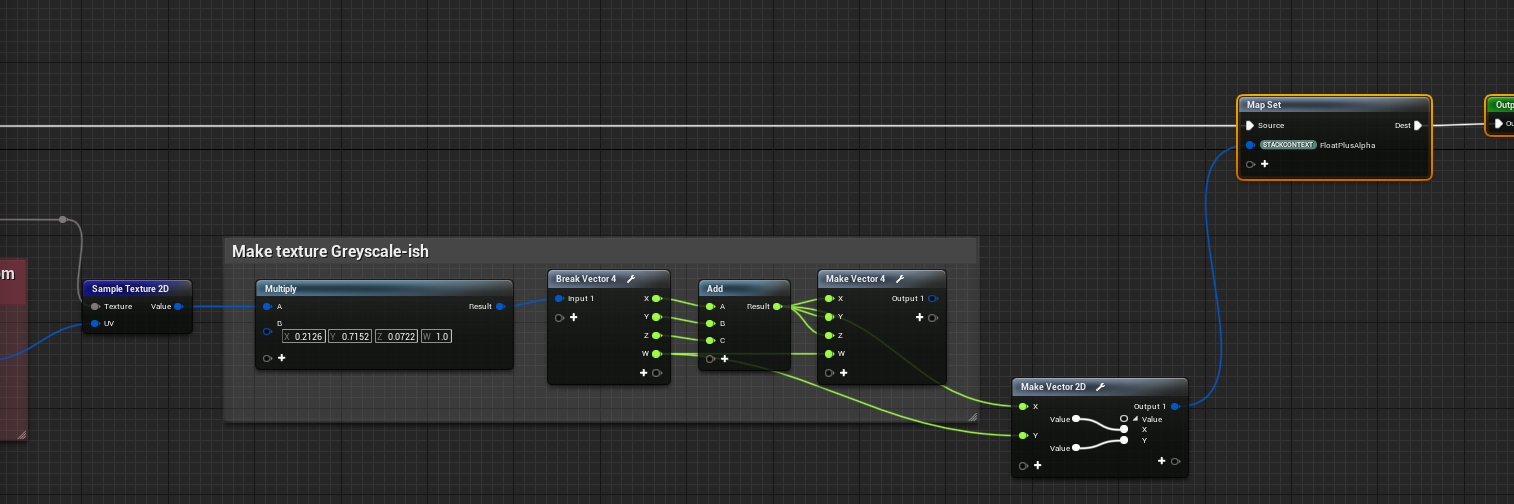Click the W value field showing 1.0
This screenshot has width=1514, height=504.
[x=441, y=336]
